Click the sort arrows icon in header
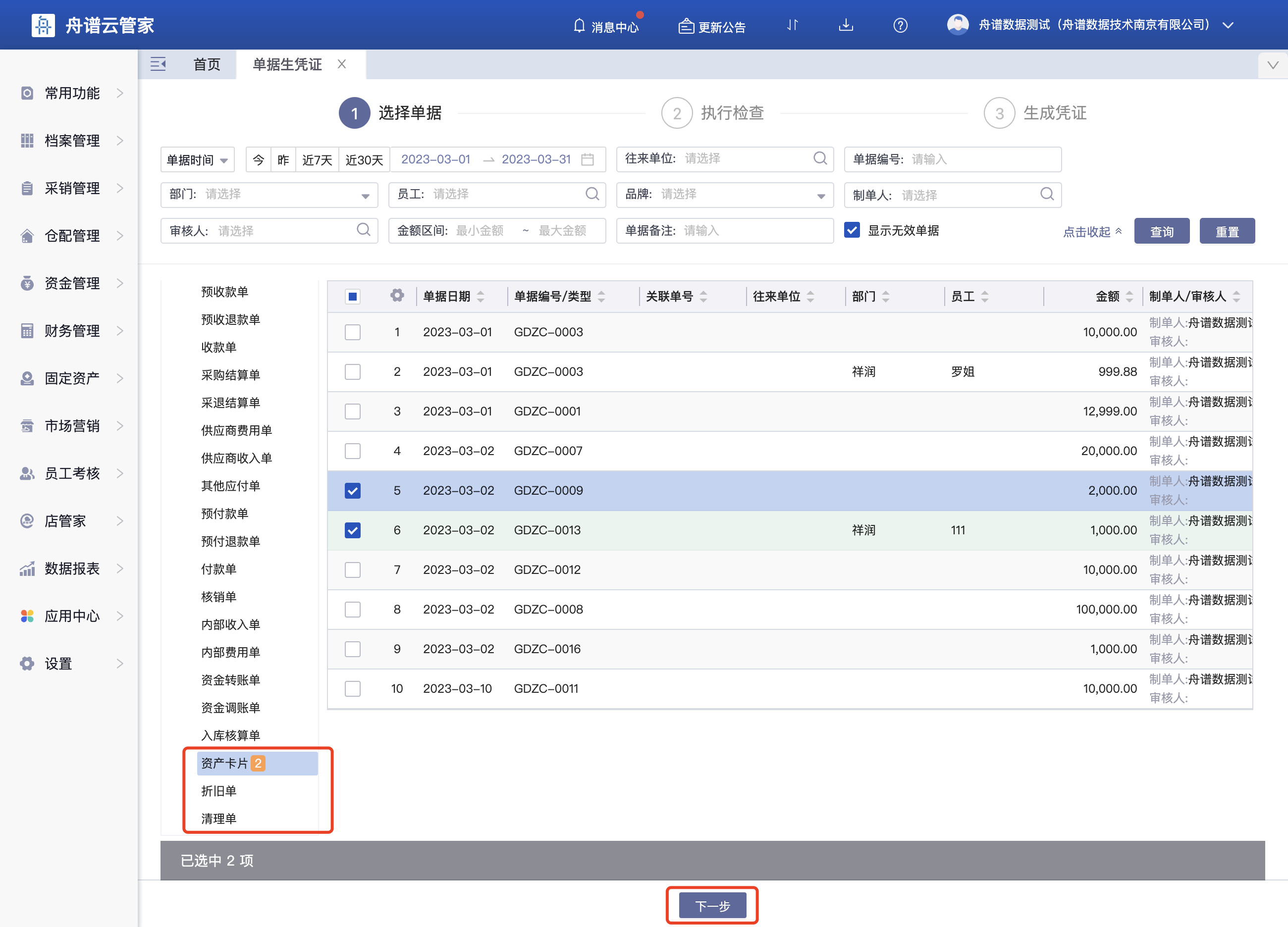Screen dimensions: 1288x927 point(792,26)
